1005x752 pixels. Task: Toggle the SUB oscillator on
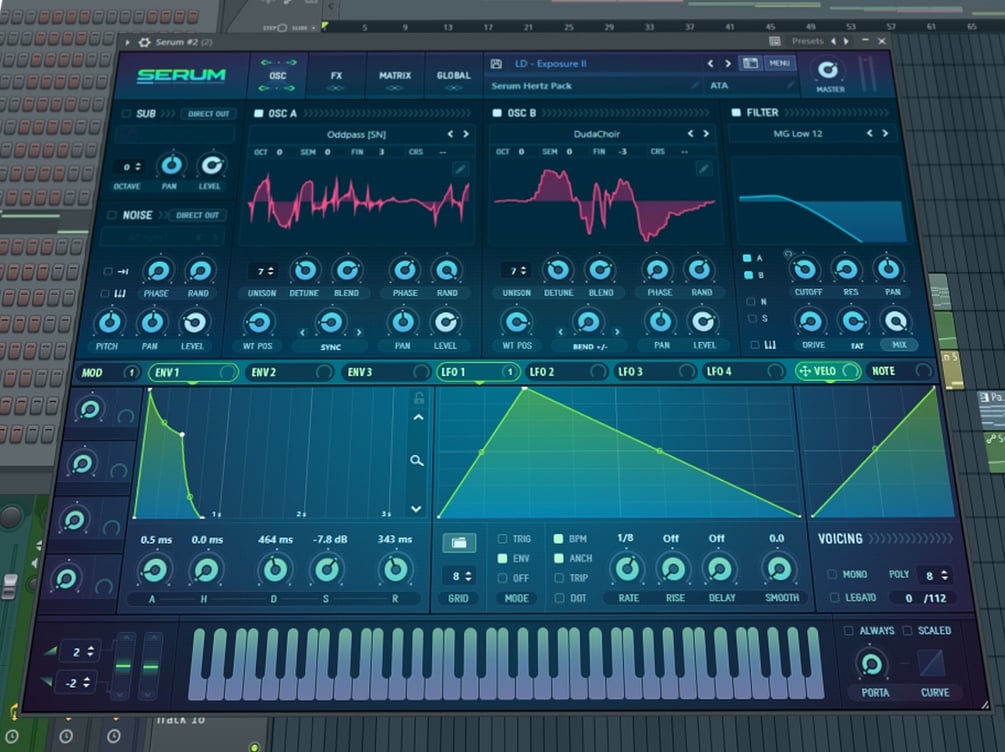click(x=126, y=113)
